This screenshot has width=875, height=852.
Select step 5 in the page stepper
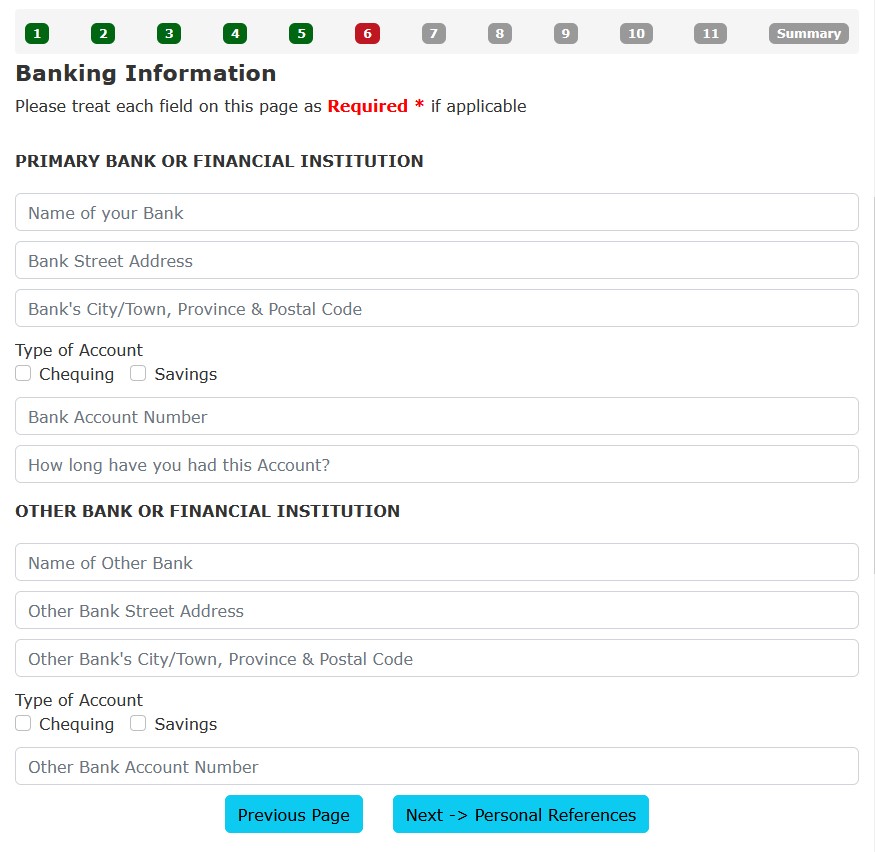pyautogui.click(x=301, y=34)
